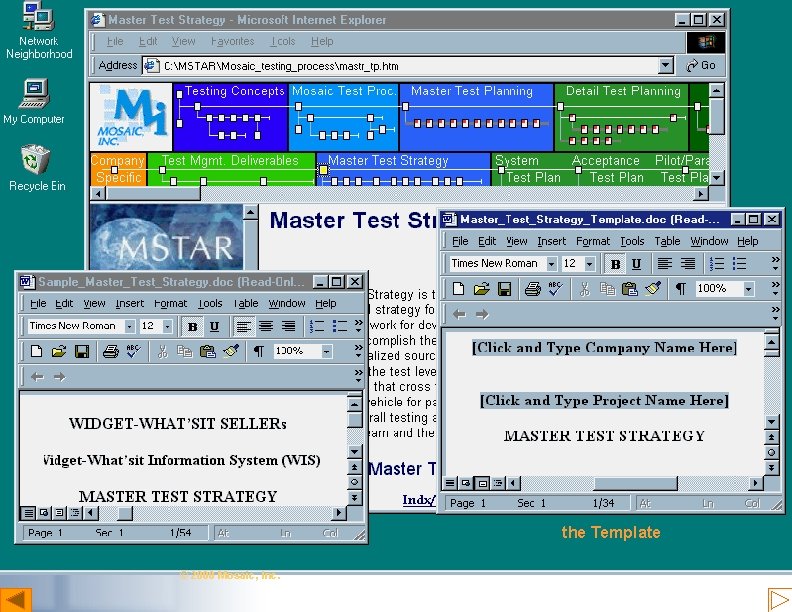Set align left in Sample_Master_Test_Strategy window
The height and width of the screenshot is (612, 792).
tap(243, 326)
